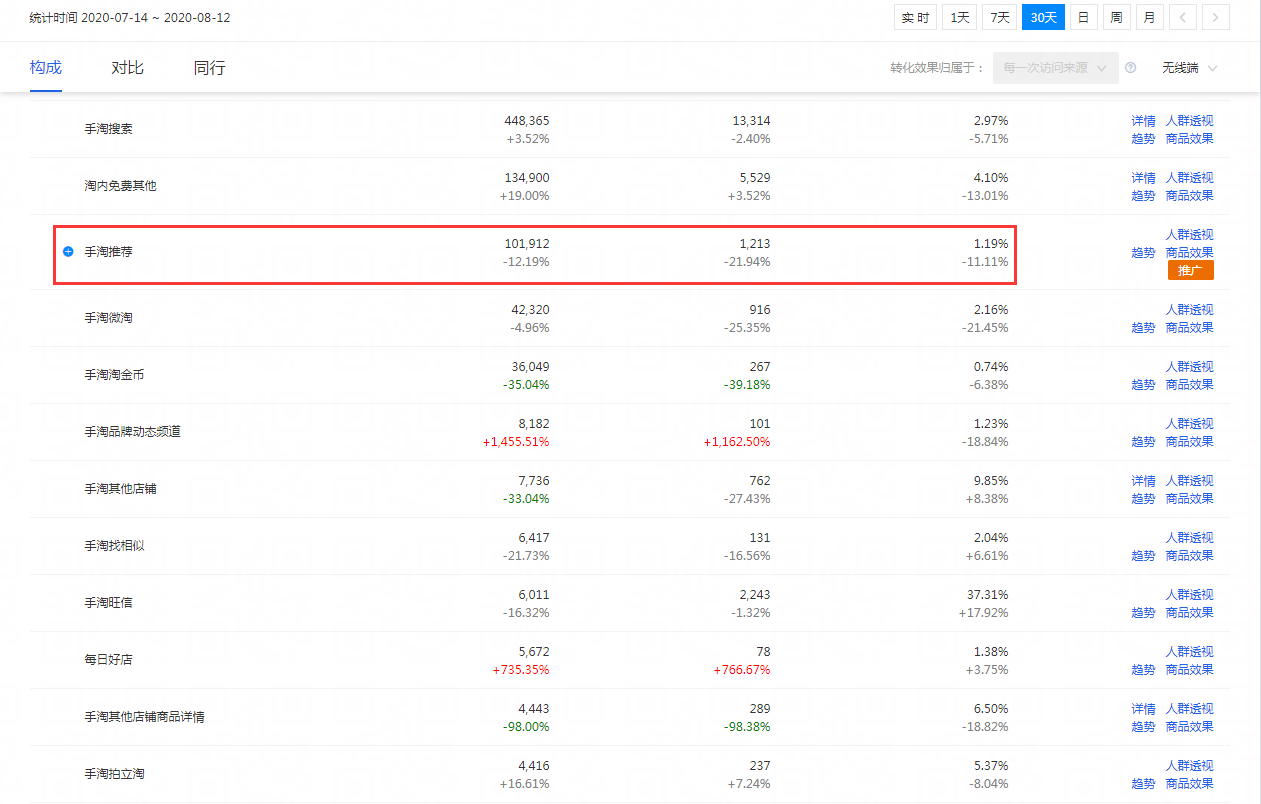Open 趋势 for 手淘拍立淘
The image size is (1261, 804).
coord(1143,784)
